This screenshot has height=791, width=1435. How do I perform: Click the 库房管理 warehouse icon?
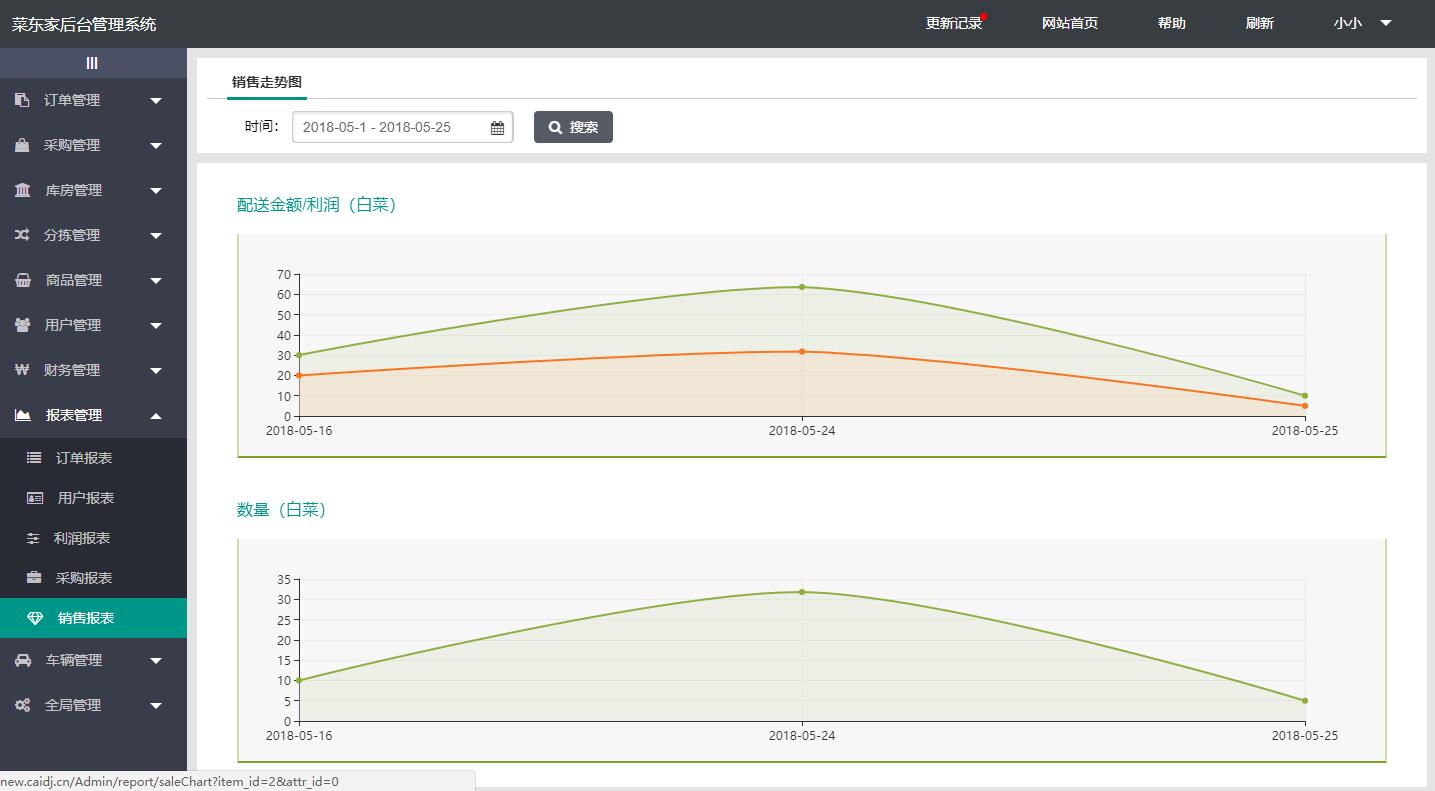(x=22, y=190)
